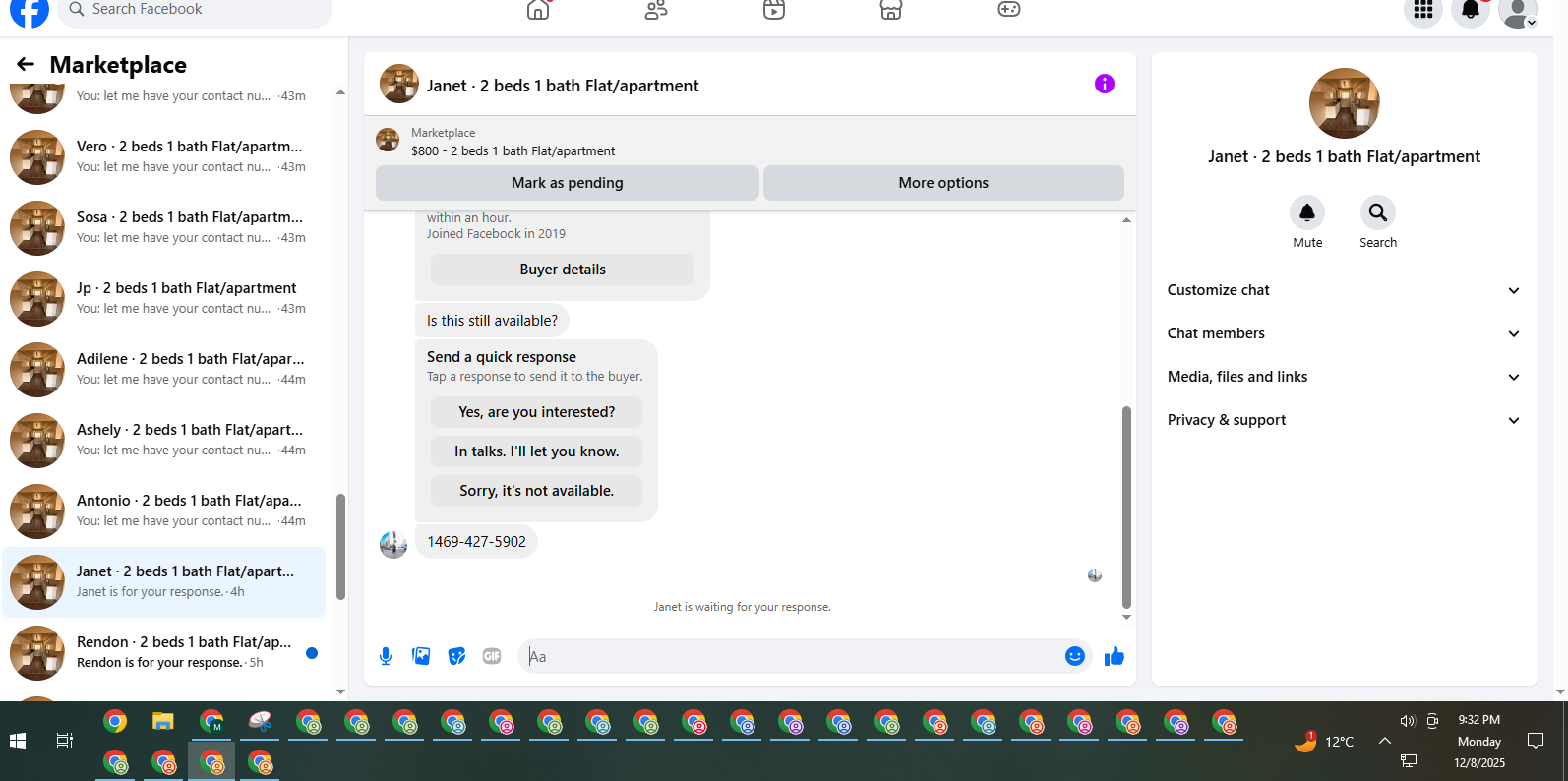Viewport: 1568px width, 781px height.
Task: Open the $800 listing link in the Marketplace banner
Action: (x=513, y=151)
